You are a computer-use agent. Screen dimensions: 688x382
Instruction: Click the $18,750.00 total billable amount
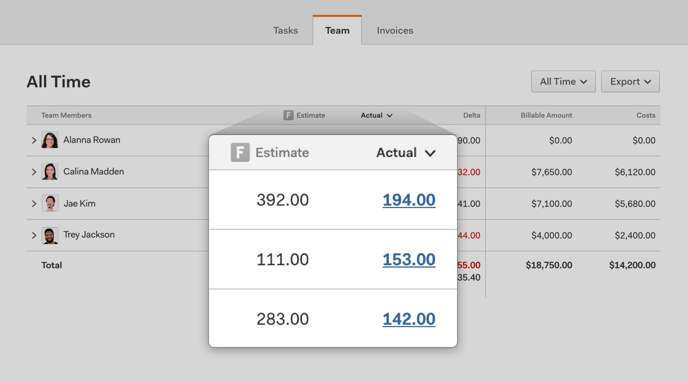point(549,265)
